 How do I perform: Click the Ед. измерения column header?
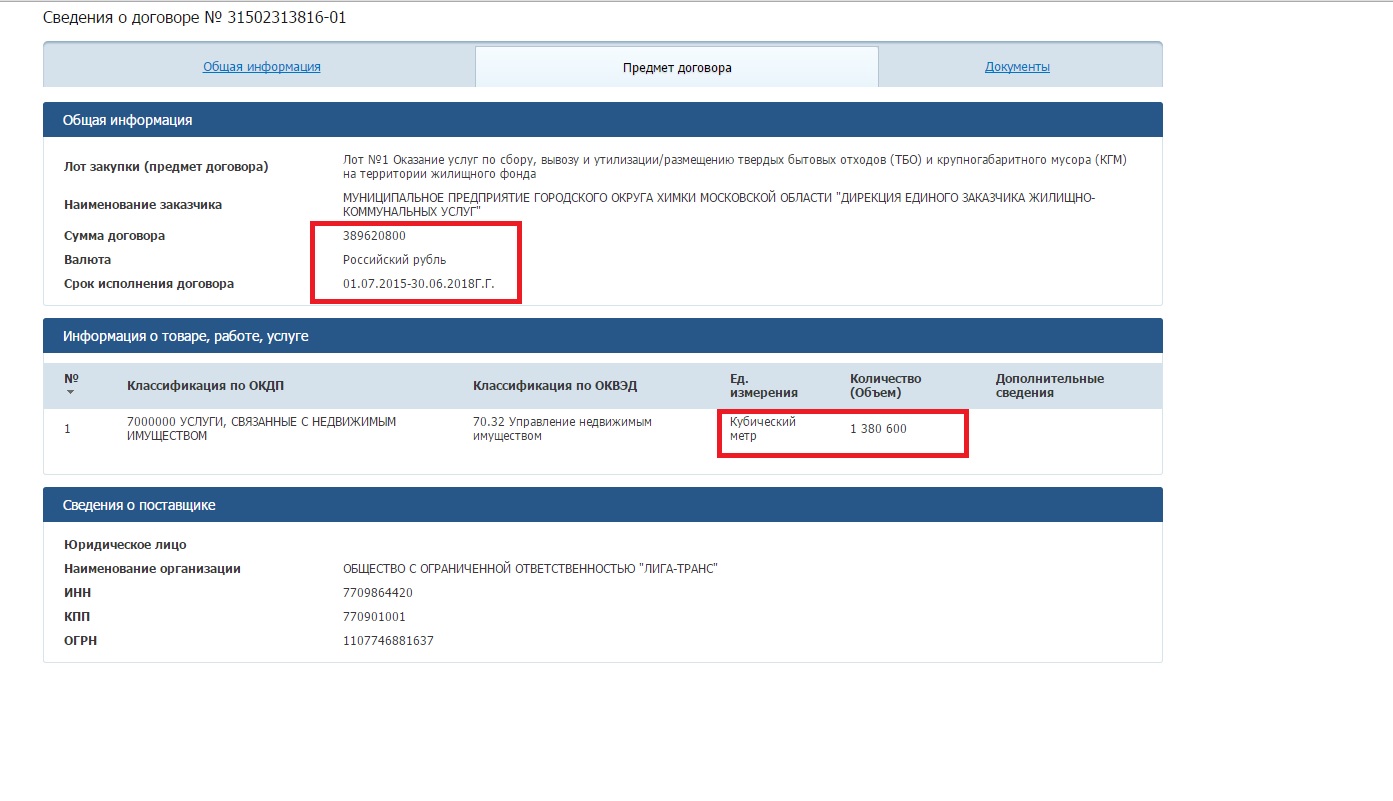click(764, 386)
